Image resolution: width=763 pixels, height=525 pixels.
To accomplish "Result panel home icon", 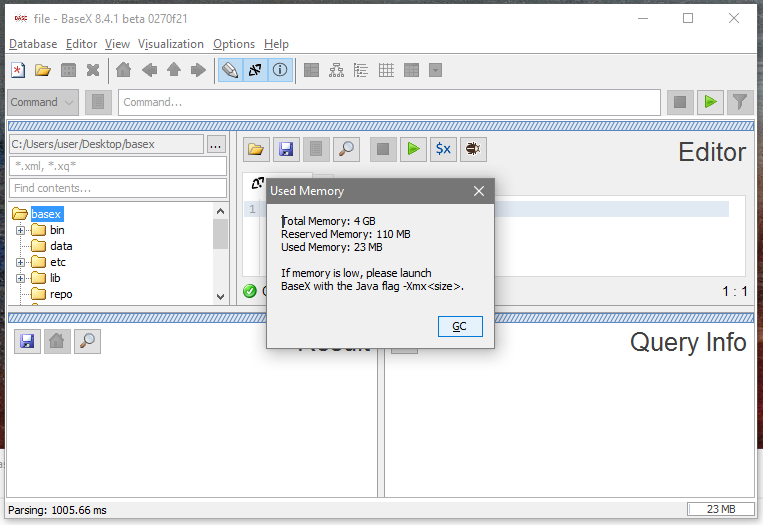I will point(57,342).
